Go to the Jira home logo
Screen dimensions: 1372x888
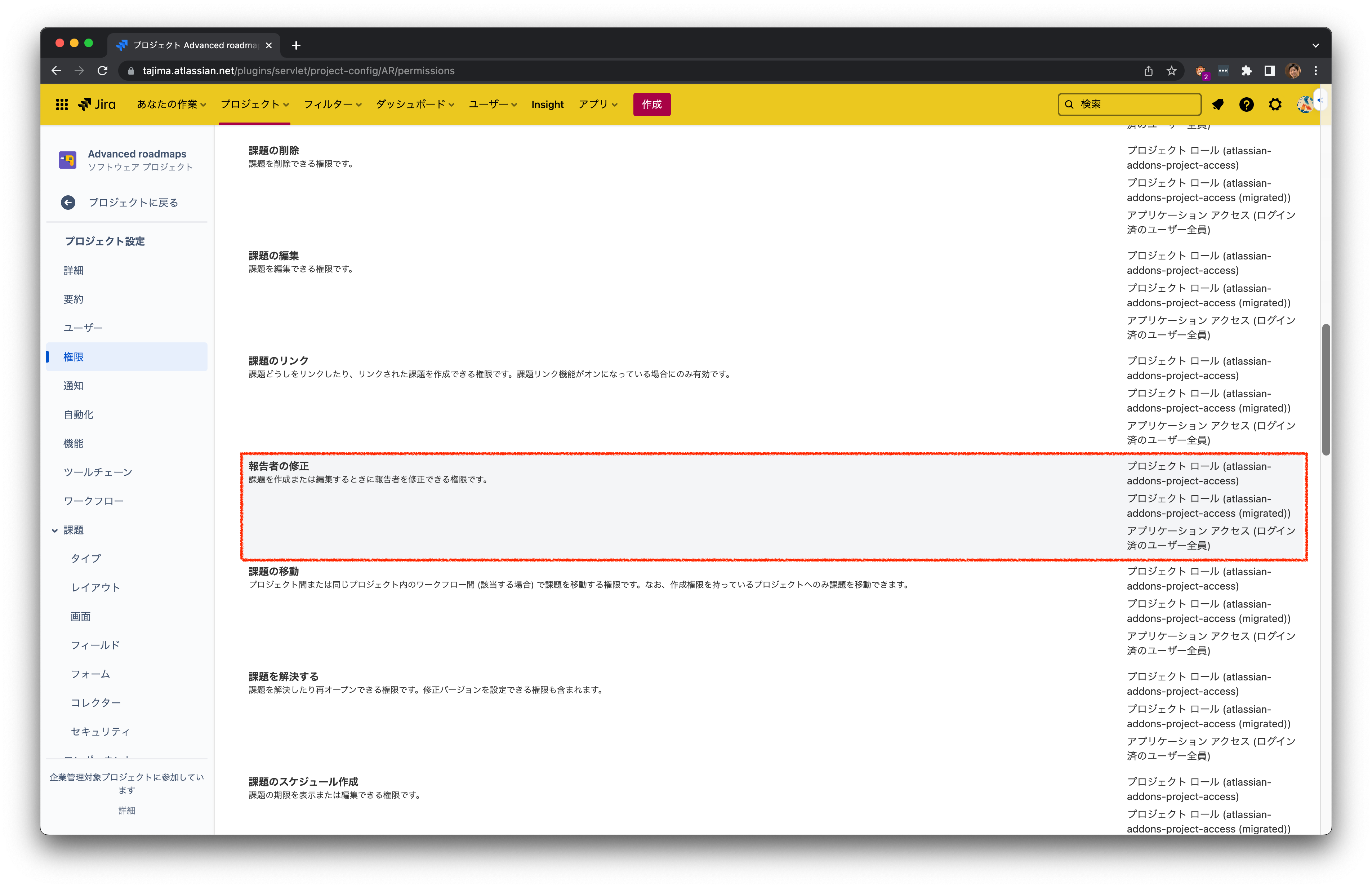(x=97, y=105)
